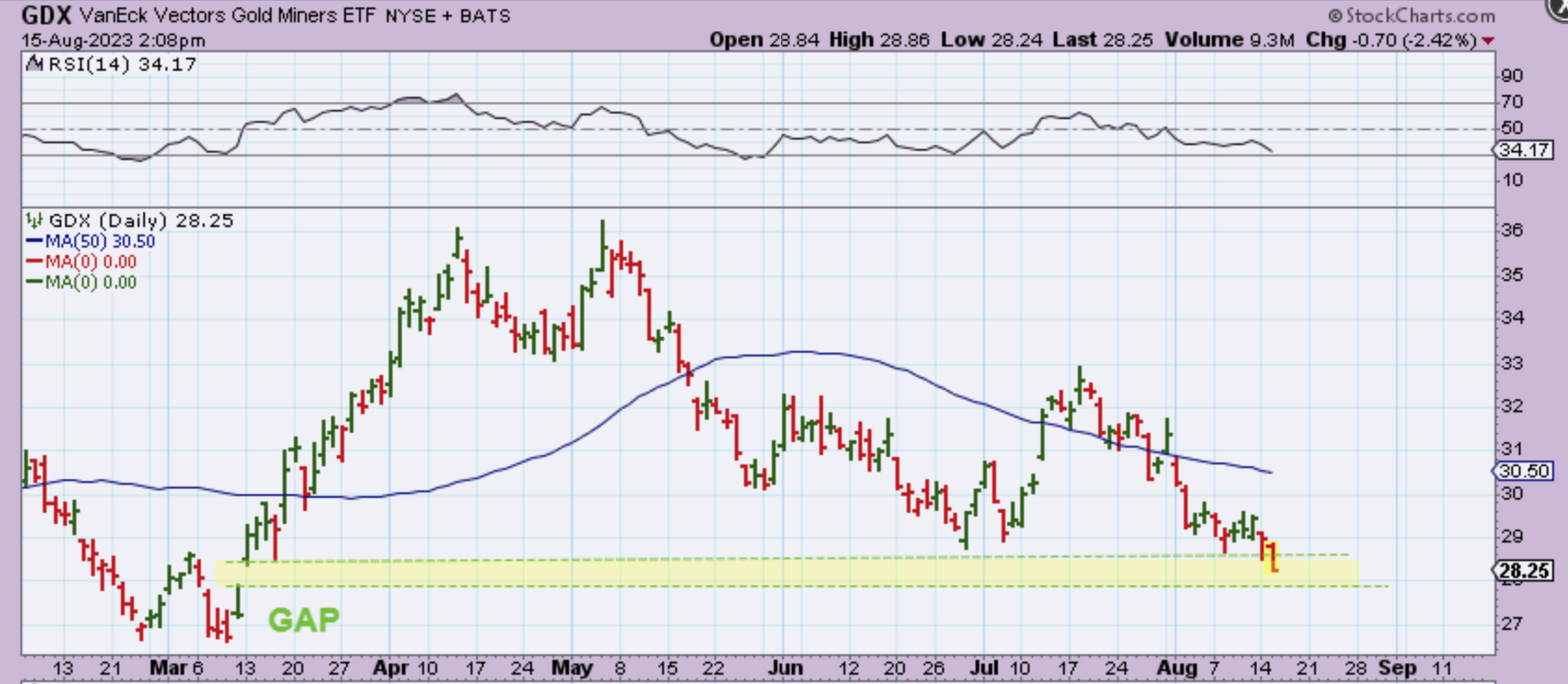Screen dimensions: 1568x684
Task: Click the yellow highlighted latest price bar
Action: (1271, 557)
